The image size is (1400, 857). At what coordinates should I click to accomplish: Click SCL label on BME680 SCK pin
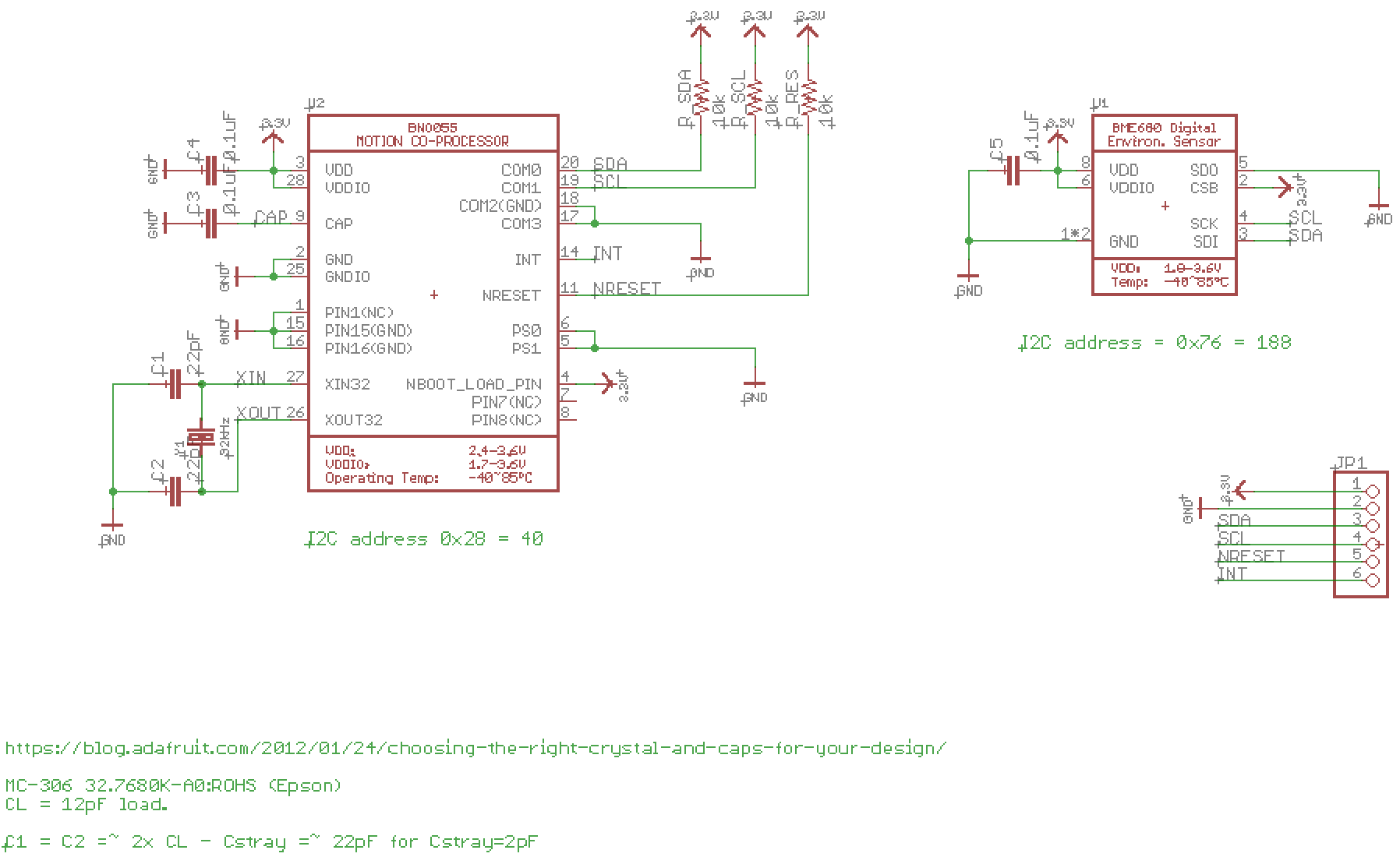pyautogui.click(x=1306, y=217)
